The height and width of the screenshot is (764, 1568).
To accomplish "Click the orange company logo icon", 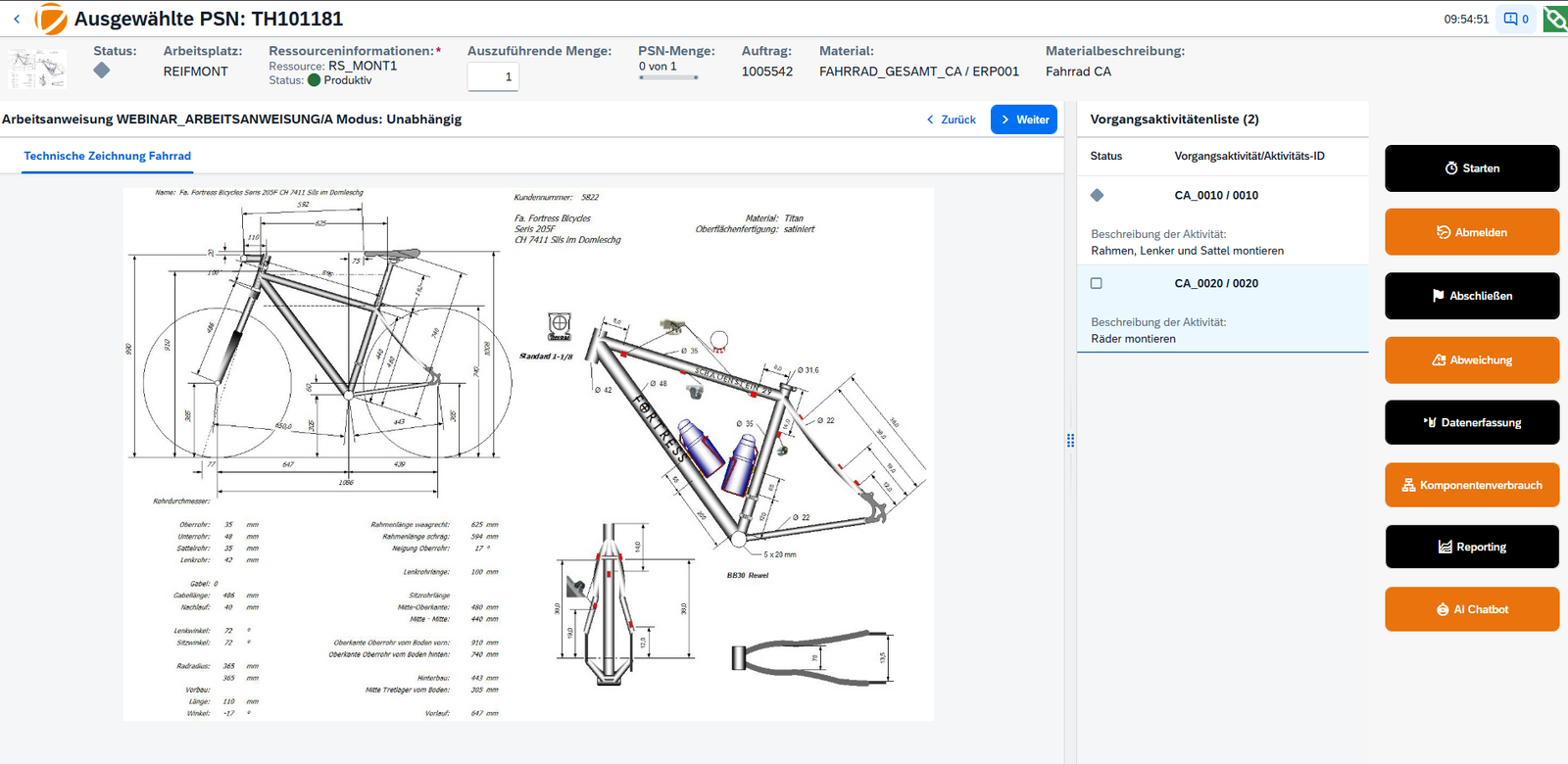I will [51, 19].
